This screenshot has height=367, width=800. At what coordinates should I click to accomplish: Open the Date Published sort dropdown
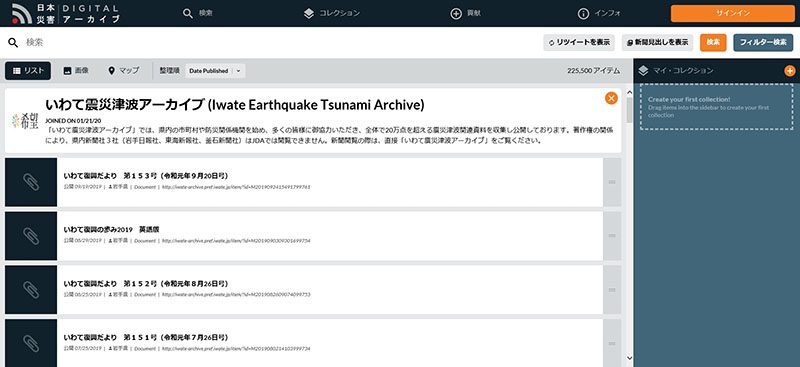pos(215,71)
